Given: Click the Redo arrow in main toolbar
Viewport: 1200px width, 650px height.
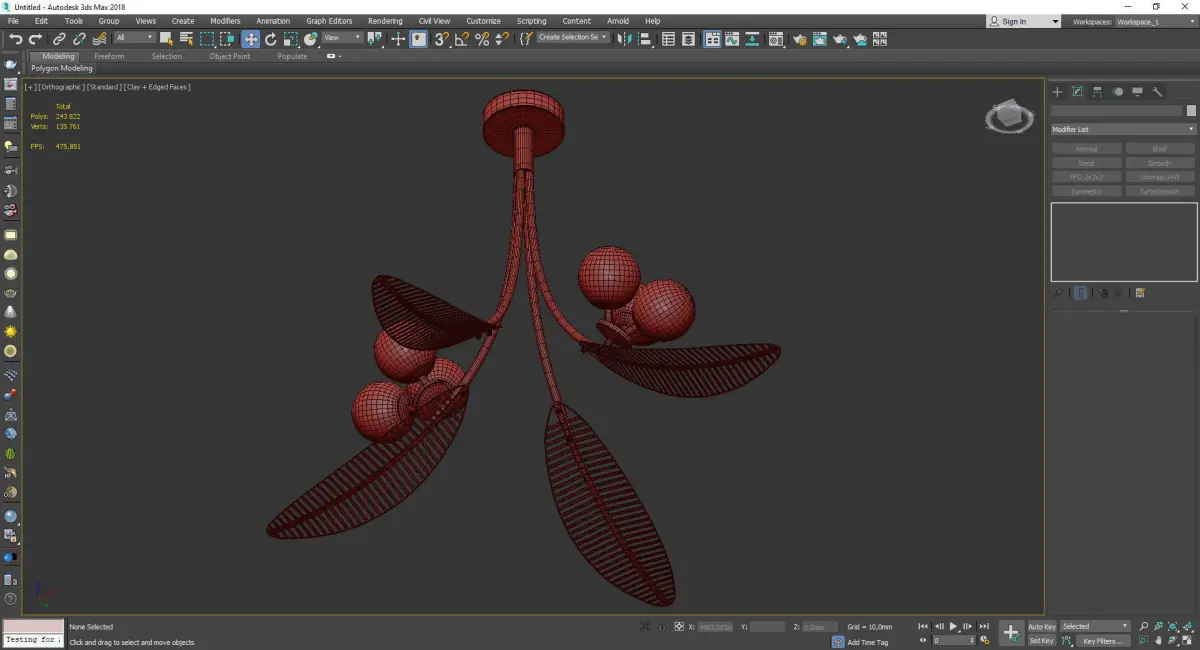Looking at the screenshot, I should (x=35, y=39).
